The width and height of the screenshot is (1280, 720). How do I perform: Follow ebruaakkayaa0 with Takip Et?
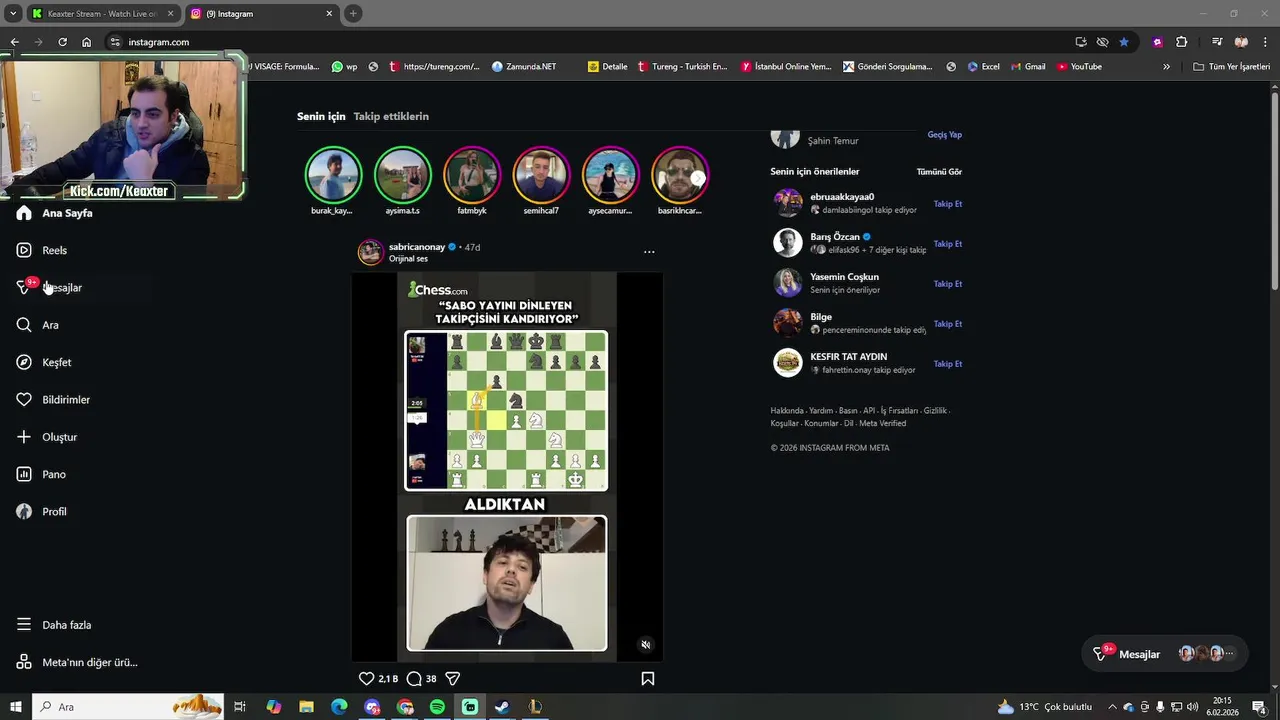coord(947,204)
